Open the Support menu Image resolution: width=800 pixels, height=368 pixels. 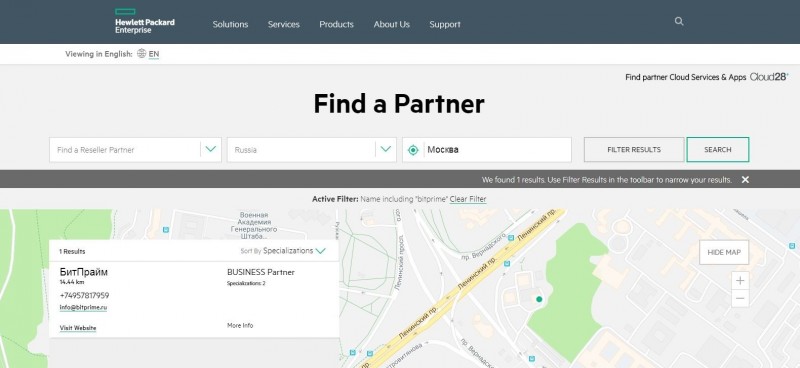pos(444,24)
